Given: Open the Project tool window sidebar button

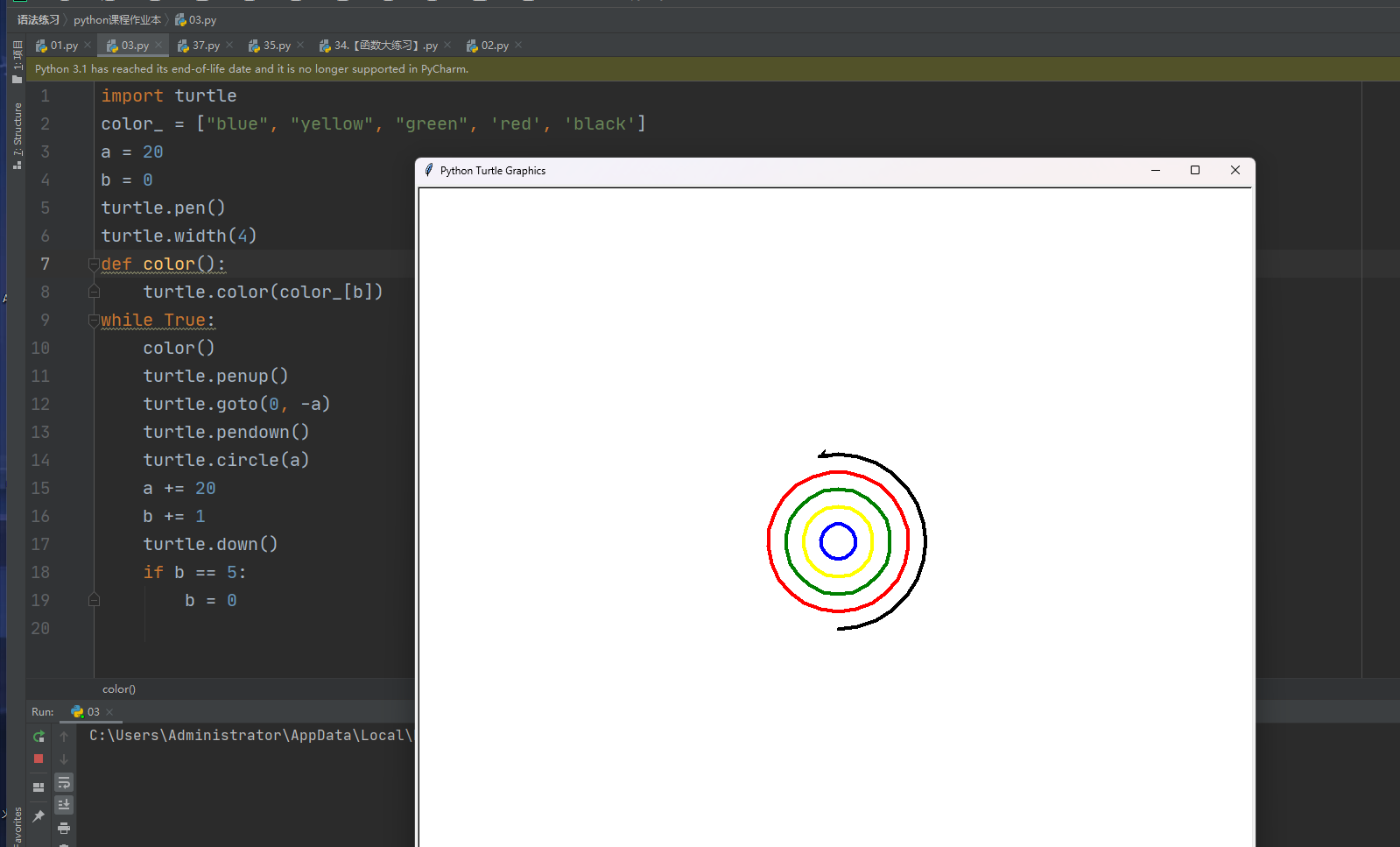Looking at the screenshot, I should point(17,61).
